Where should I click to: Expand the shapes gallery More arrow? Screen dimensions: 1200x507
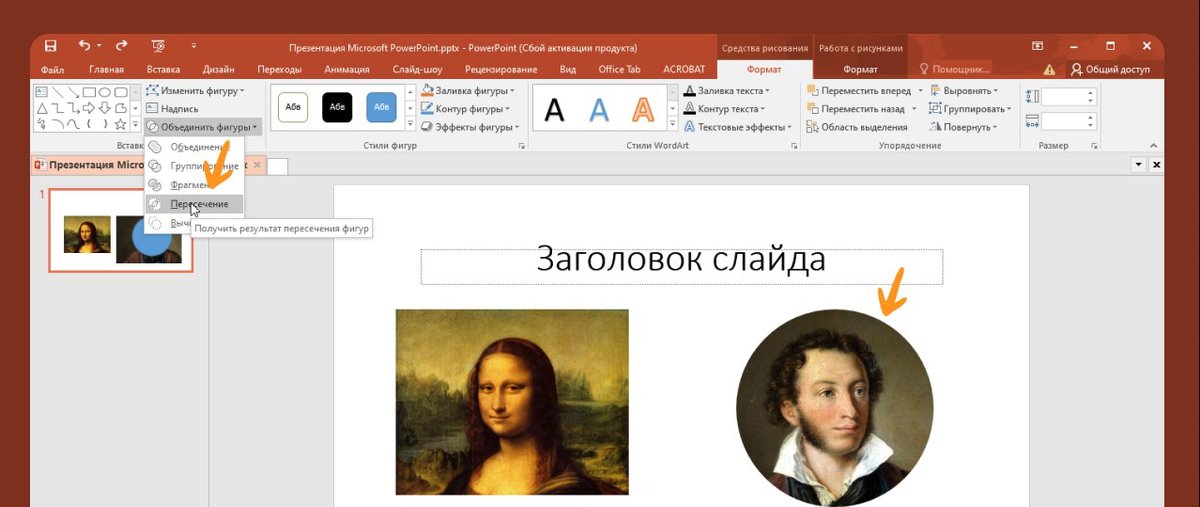tap(136, 125)
